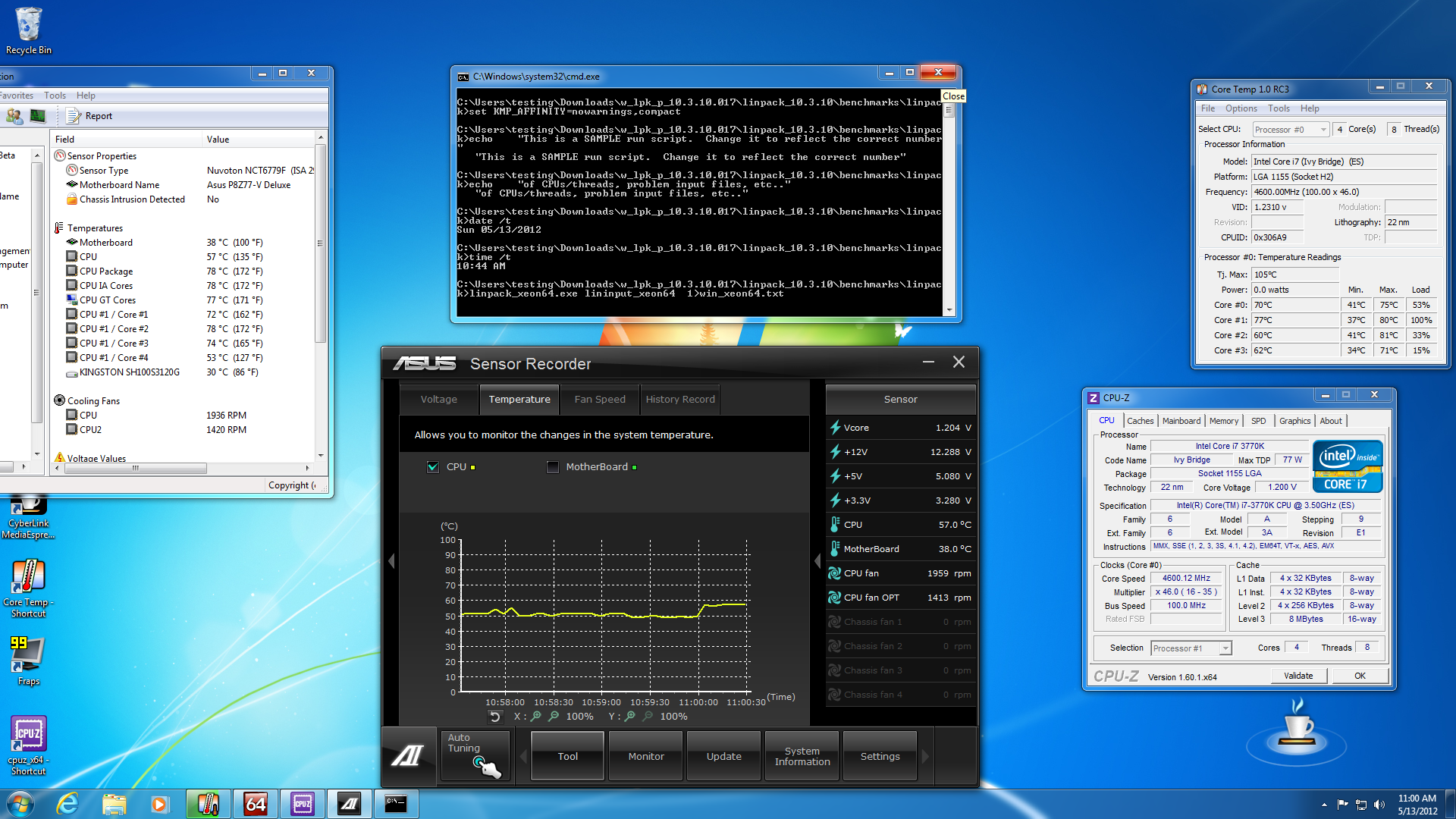This screenshot has height=819, width=1456.
Task: Reset the Sensor Recorder chart zoom
Action: tap(495, 716)
